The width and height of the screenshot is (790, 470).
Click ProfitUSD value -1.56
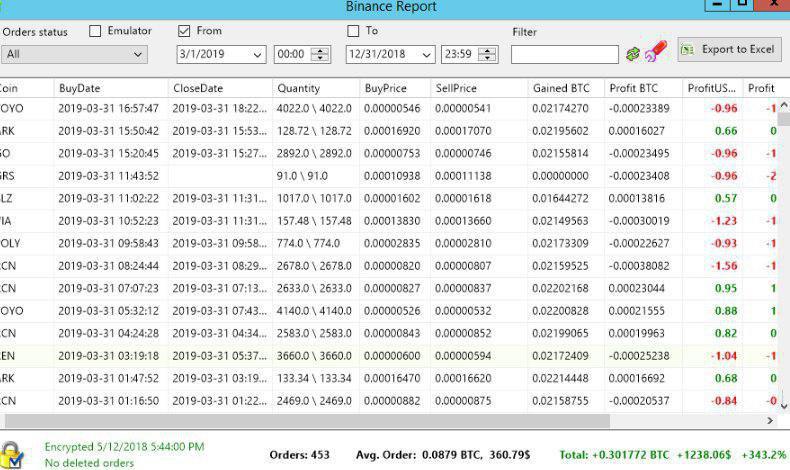click(724, 266)
